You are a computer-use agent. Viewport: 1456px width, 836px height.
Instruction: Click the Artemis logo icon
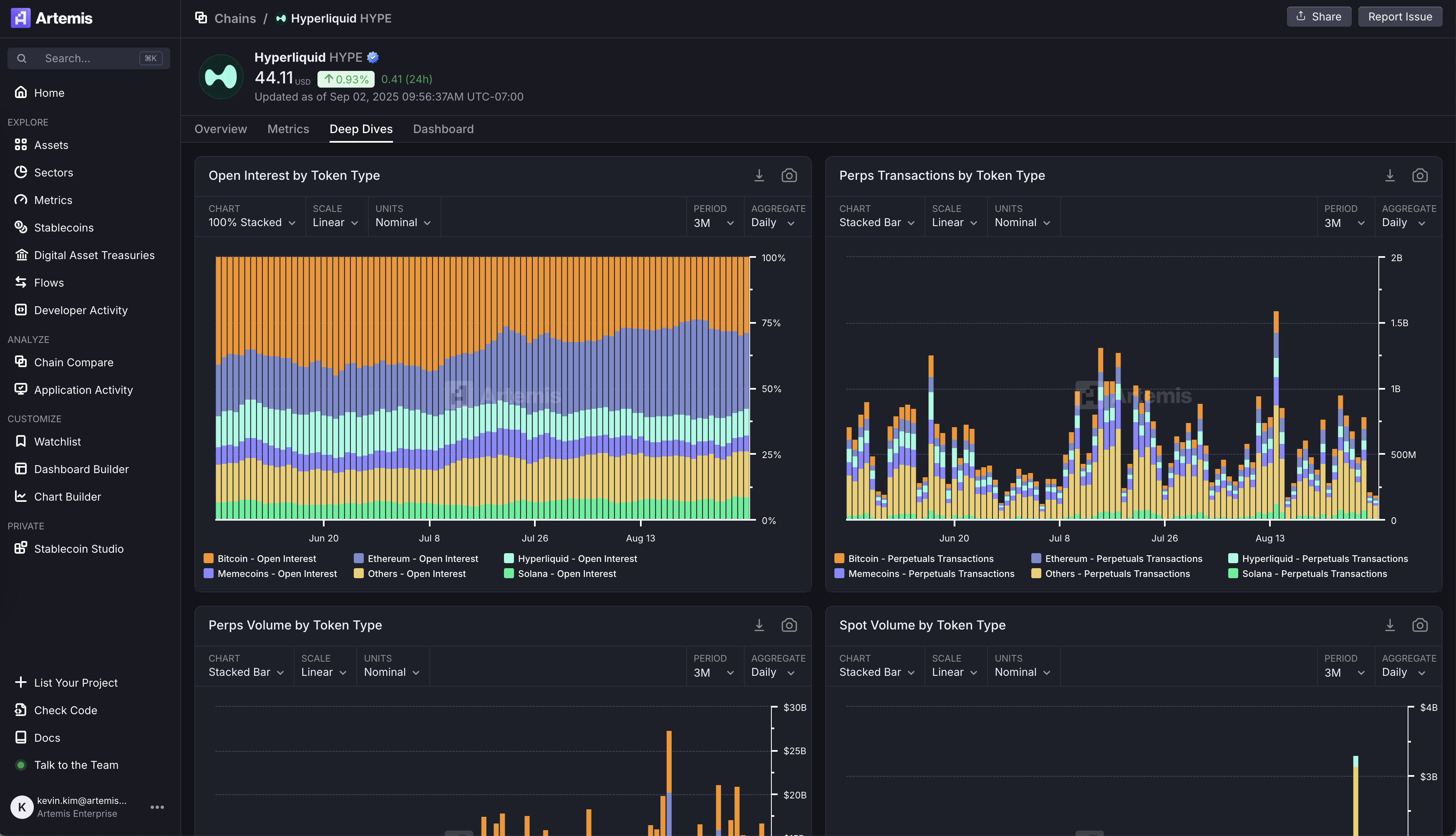(x=21, y=18)
